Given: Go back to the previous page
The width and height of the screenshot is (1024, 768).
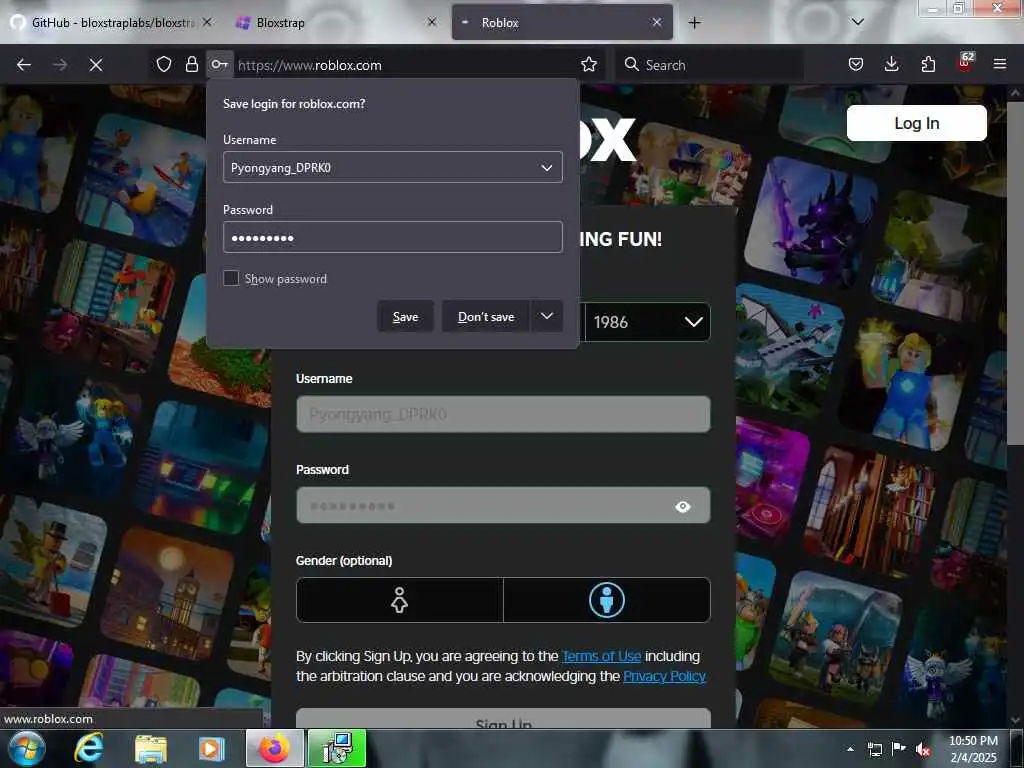Looking at the screenshot, I should 24,65.
